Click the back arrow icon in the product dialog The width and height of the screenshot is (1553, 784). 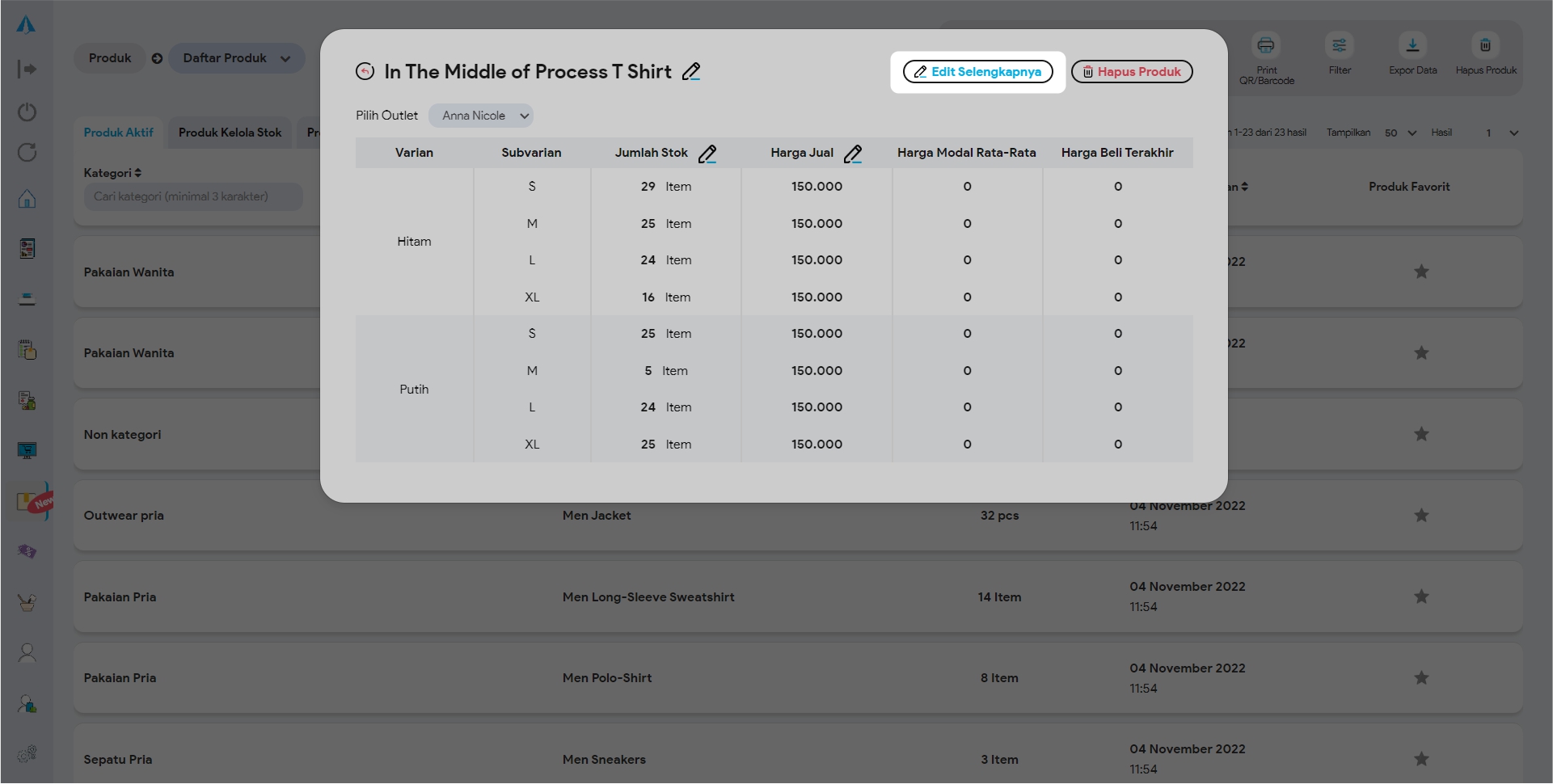[365, 72]
